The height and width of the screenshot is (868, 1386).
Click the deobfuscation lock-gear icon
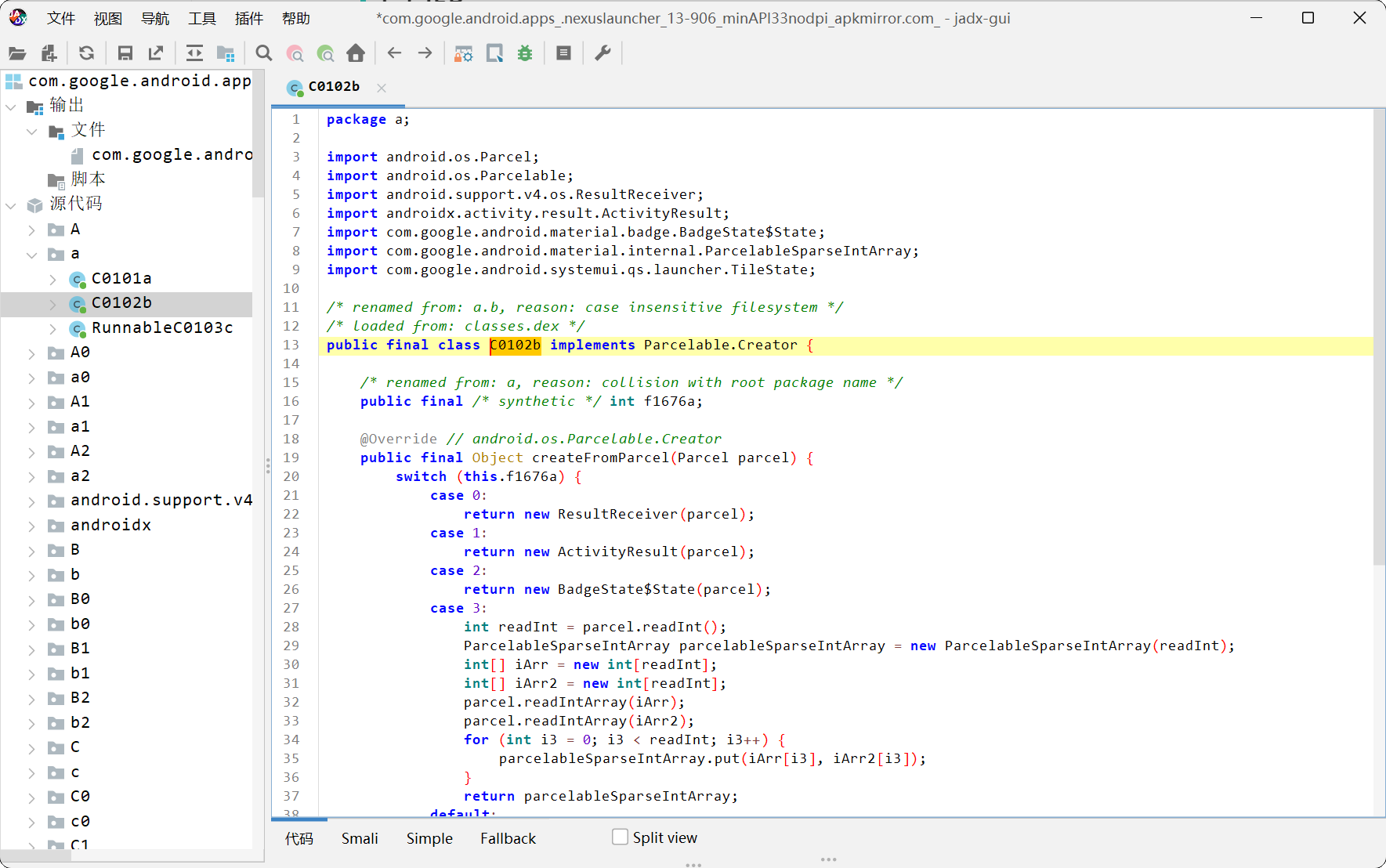[x=463, y=53]
